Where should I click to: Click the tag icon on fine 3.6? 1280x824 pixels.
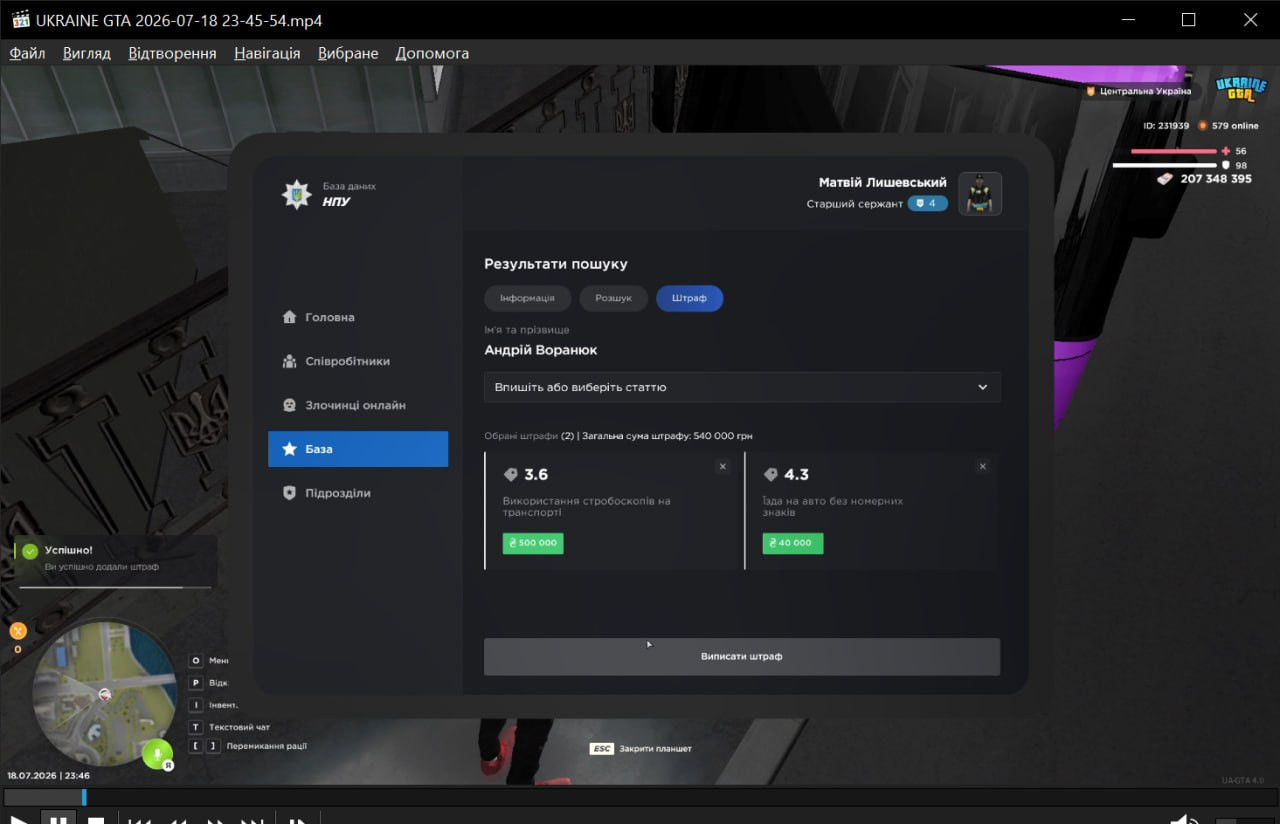(x=510, y=475)
